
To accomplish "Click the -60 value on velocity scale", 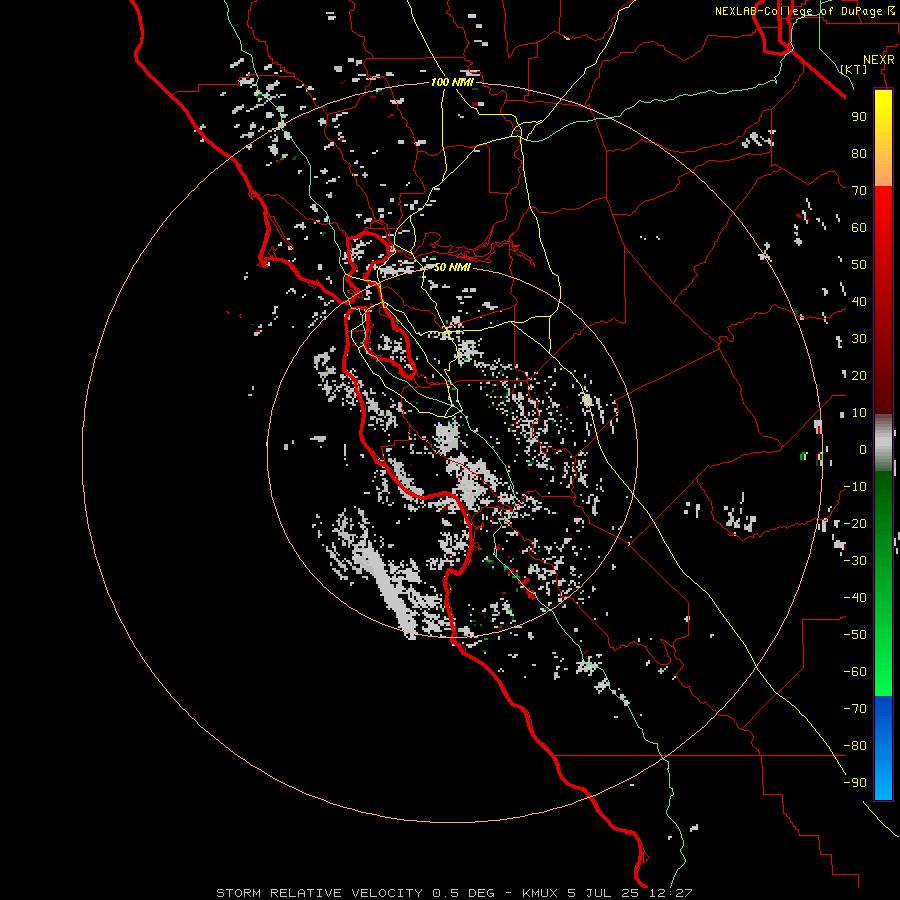I will 855,672.
